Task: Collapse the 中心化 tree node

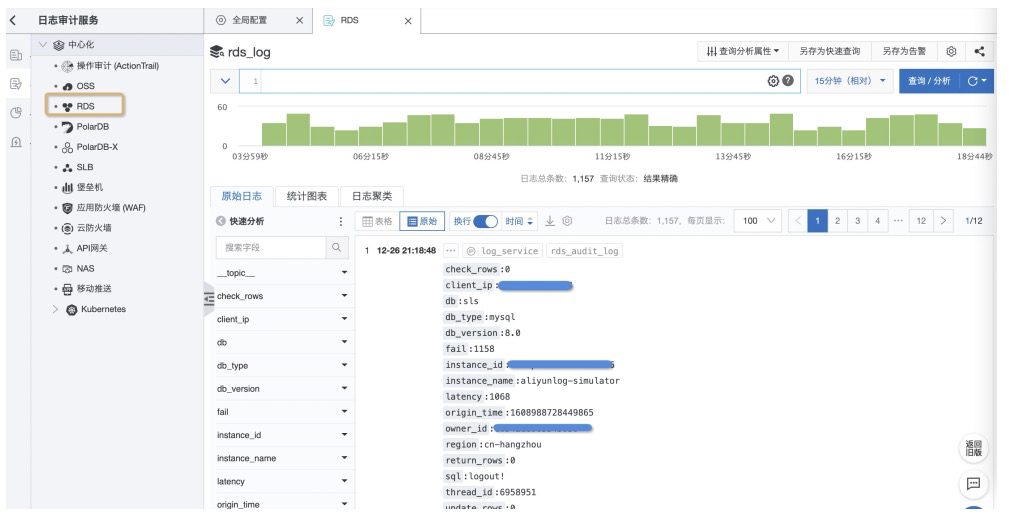Action: (43, 45)
